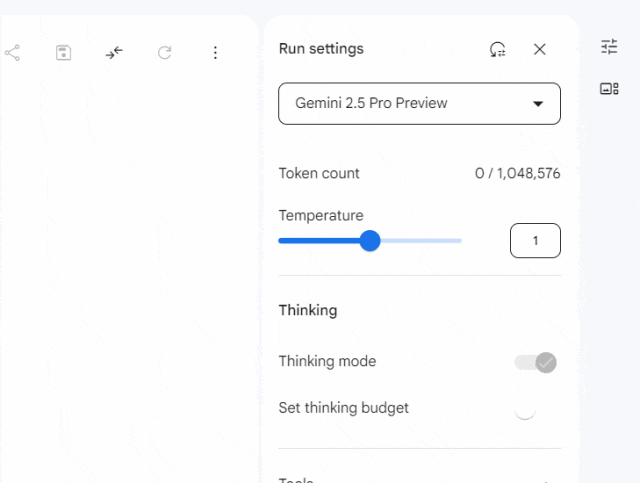Close the Run settings panel
The image size is (640, 483).
click(540, 49)
